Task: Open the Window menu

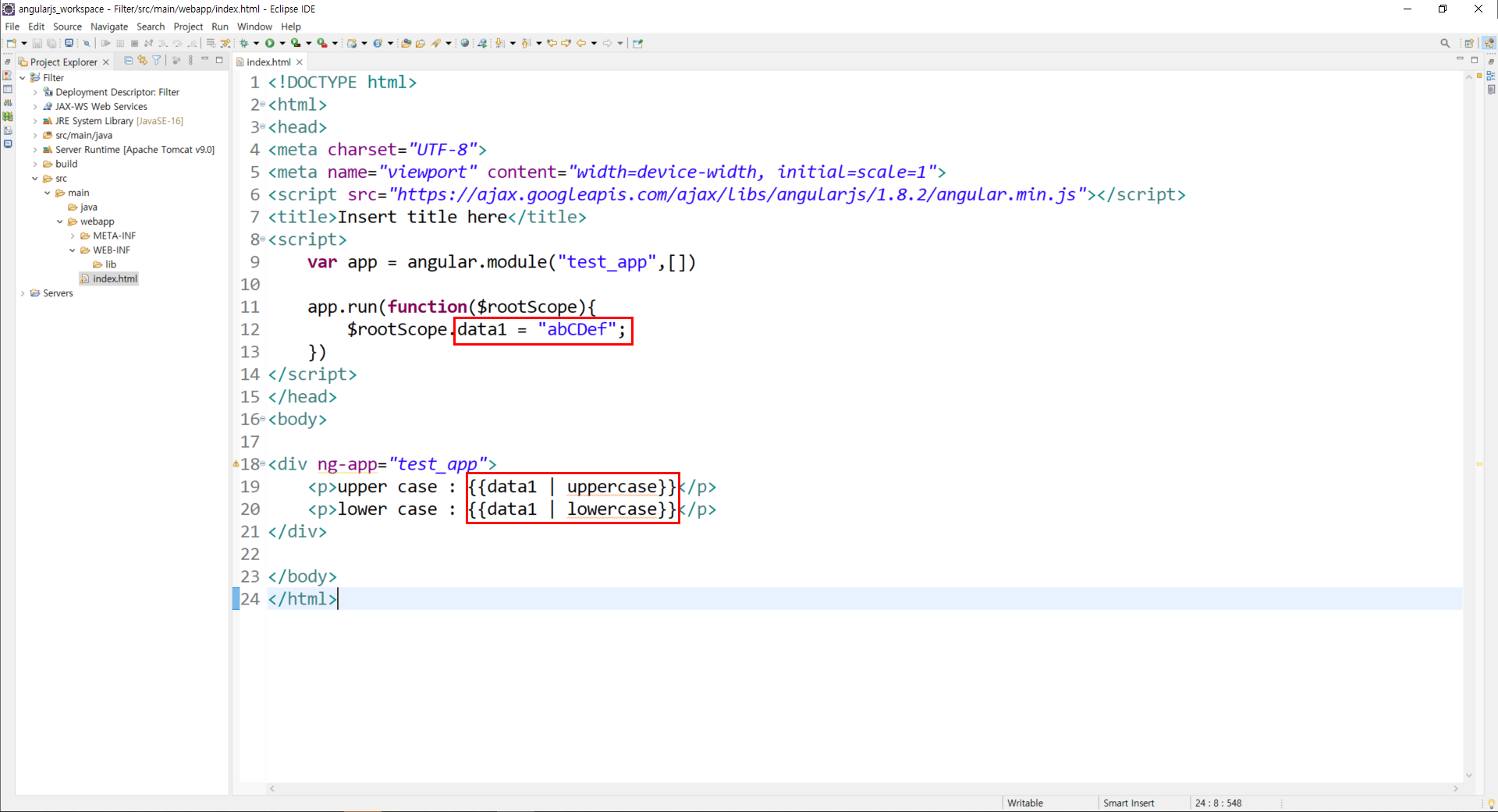Action: click(254, 27)
